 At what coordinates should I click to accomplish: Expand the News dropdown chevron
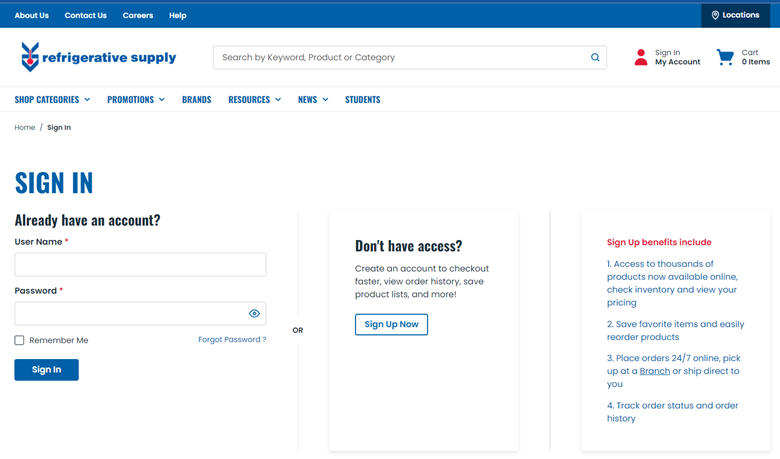coord(325,99)
